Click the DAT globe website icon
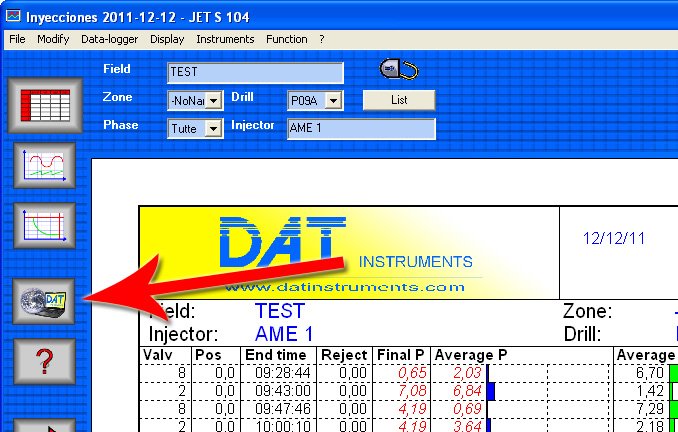The width and height of the screenshot is (678, 432). 44,300
